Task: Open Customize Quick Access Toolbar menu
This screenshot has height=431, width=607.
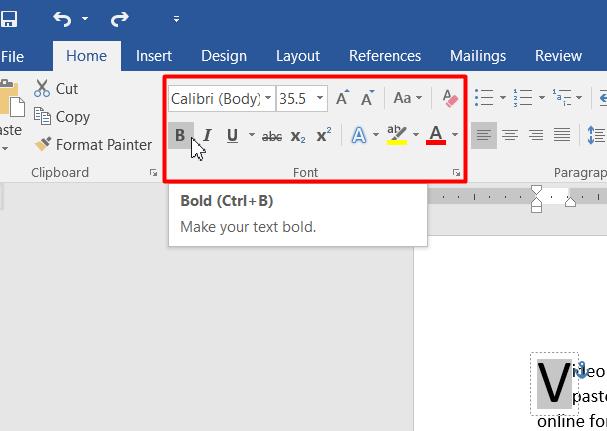Action: 176,19
